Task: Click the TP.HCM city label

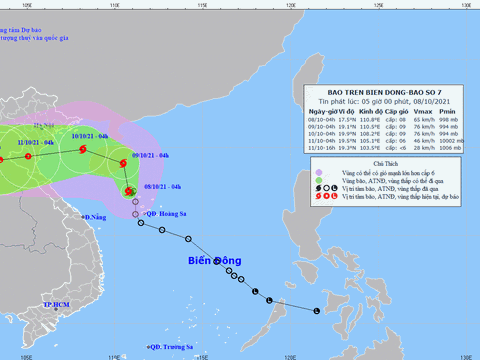Action: pyautogui.click(x=56, y=304)
